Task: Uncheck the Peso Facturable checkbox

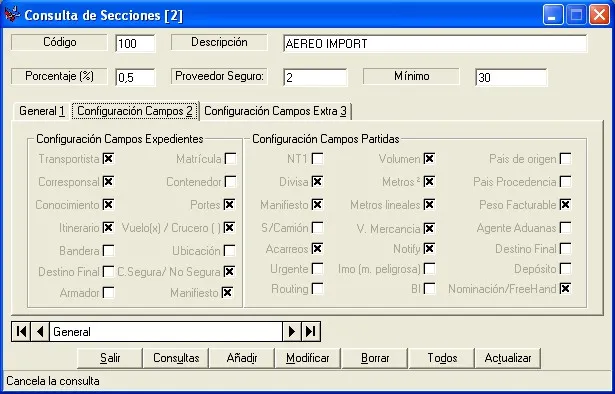Action: [565, 205]
